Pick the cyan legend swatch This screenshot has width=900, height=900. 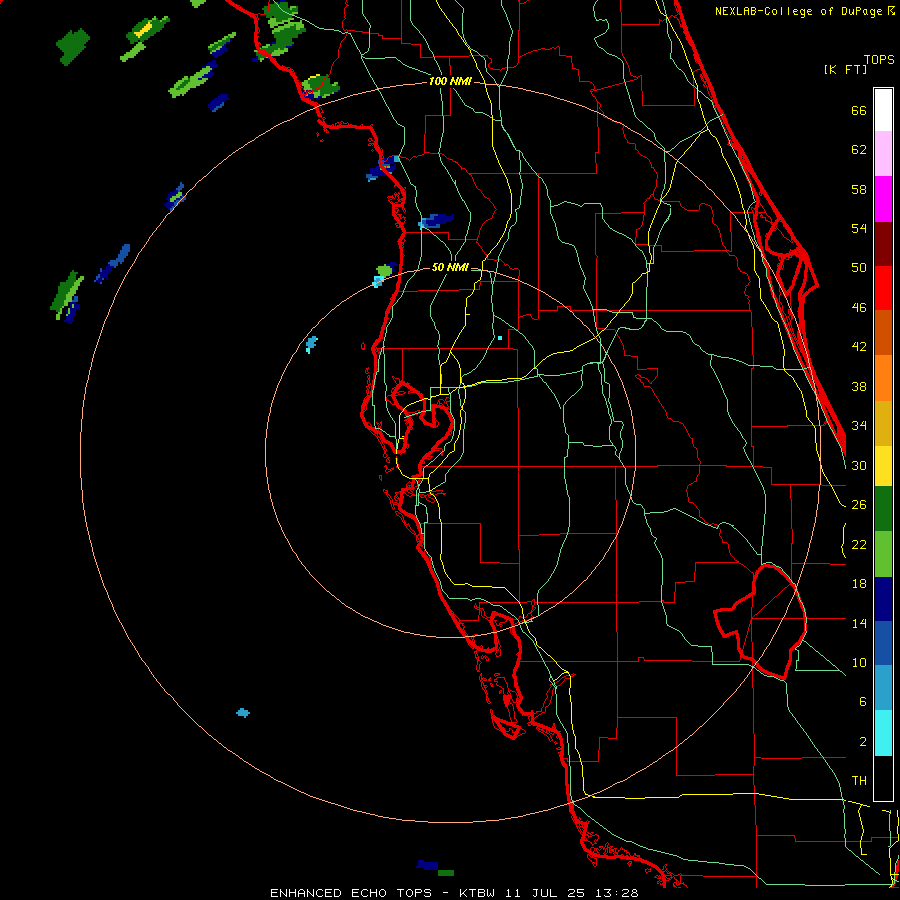(883, 734)
